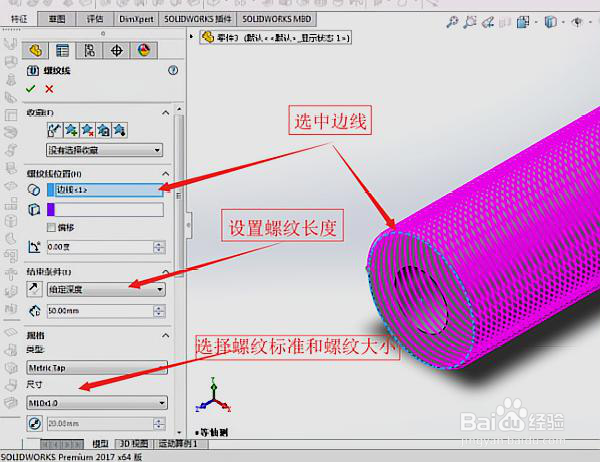
Task: Click the load favorite icon
Action: coord(120,130)
